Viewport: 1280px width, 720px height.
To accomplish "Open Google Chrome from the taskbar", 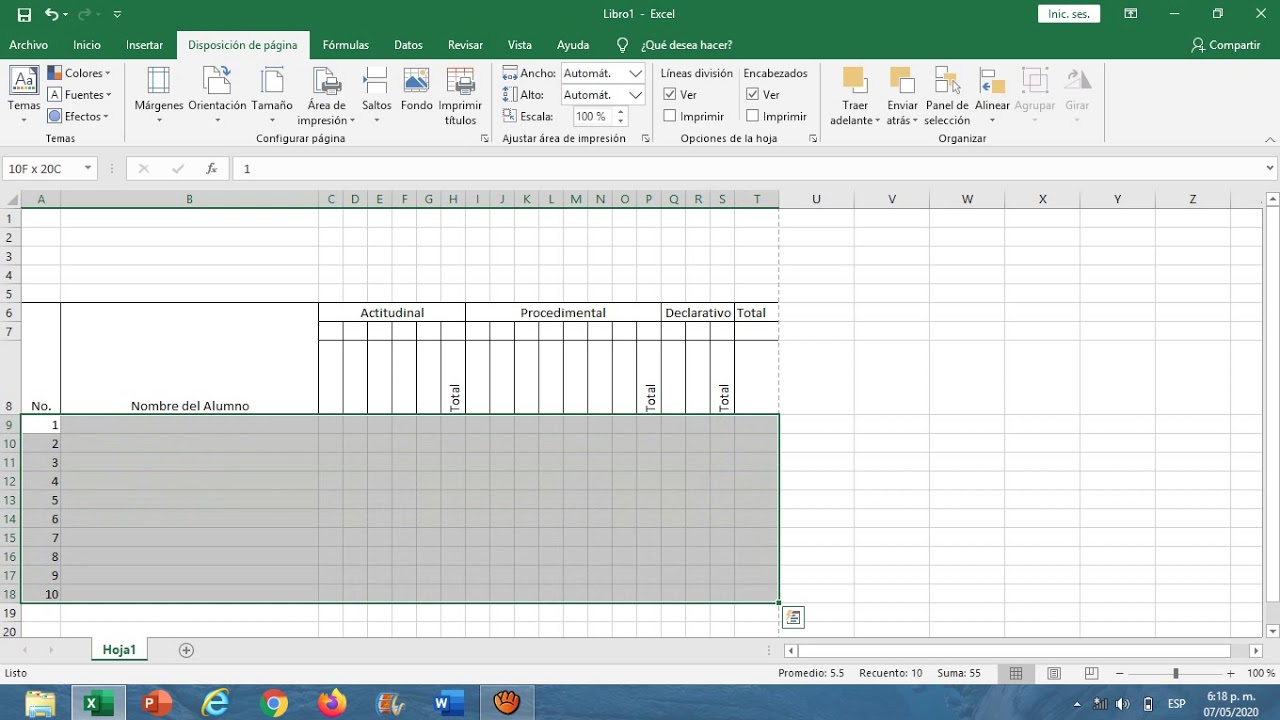I will point(274,704).
